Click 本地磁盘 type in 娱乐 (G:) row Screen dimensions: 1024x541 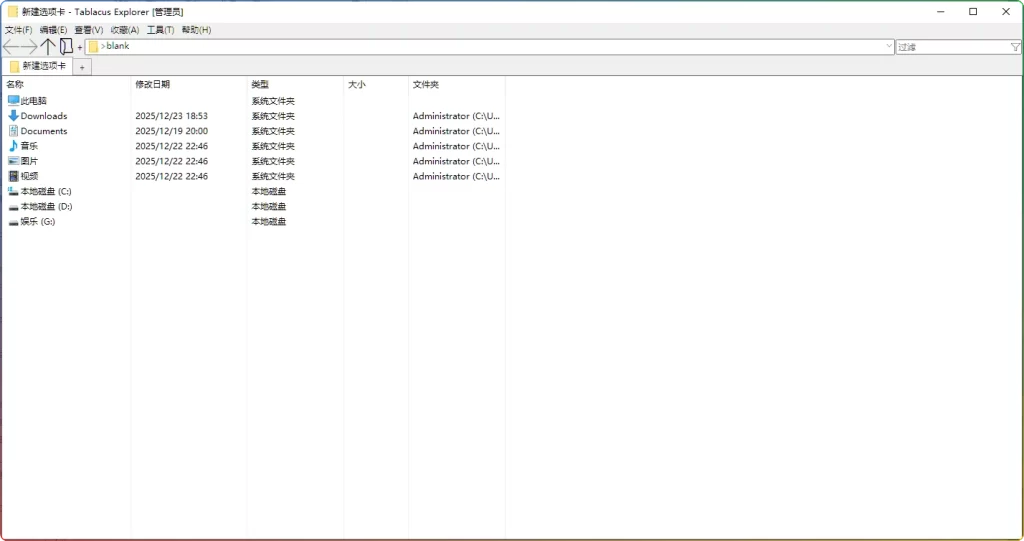(x=269, y=221)
